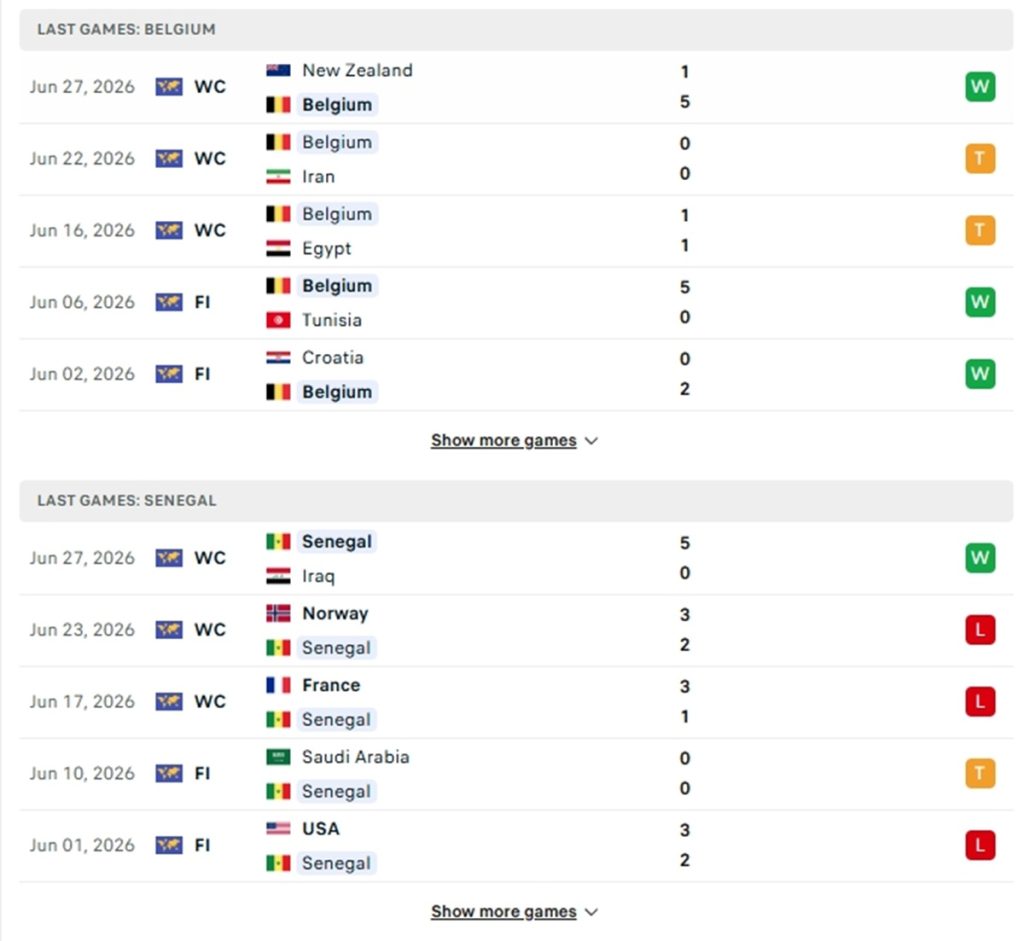
Task: Click WC competition icon on Jun 23 match
Action: coord(169,630)
